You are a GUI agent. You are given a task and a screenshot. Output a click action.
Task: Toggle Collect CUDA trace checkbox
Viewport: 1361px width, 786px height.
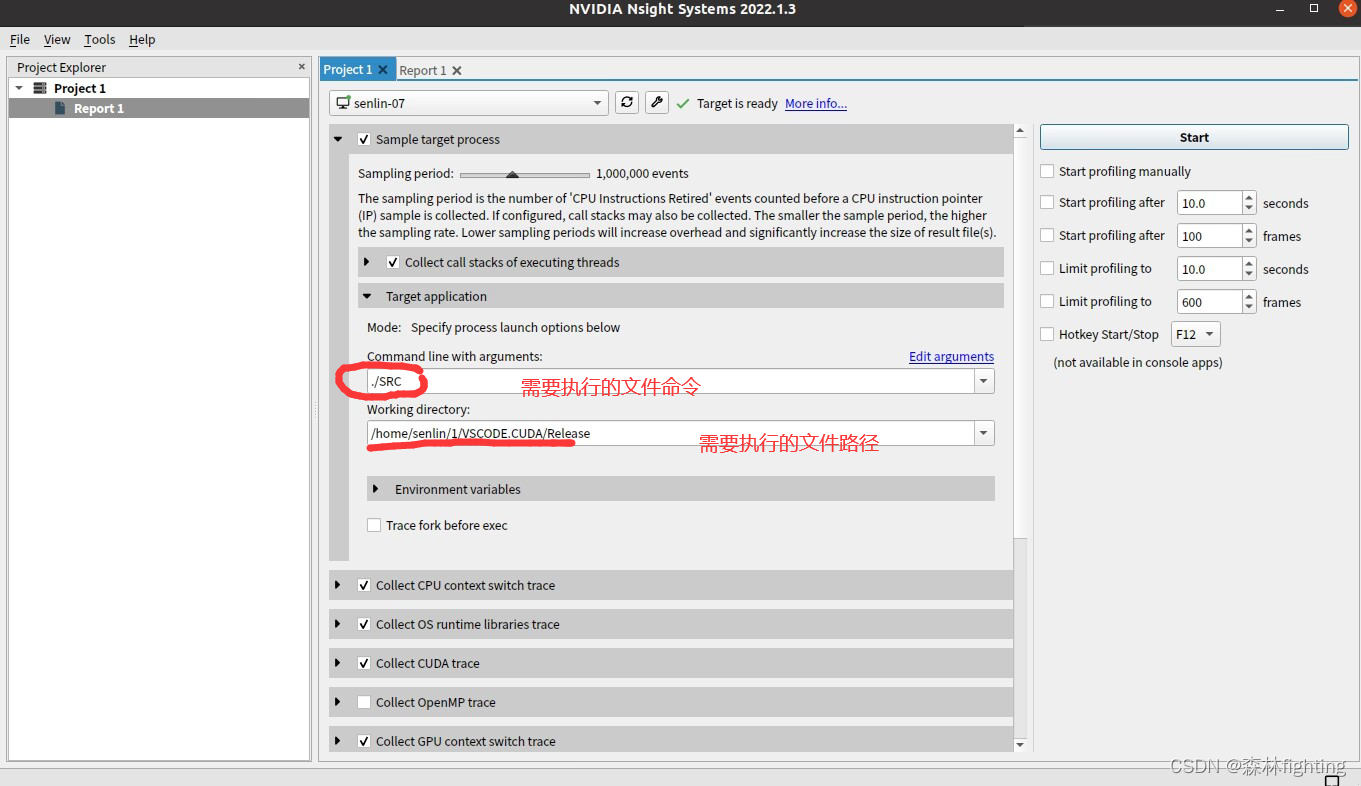click(x=364, y=664)
